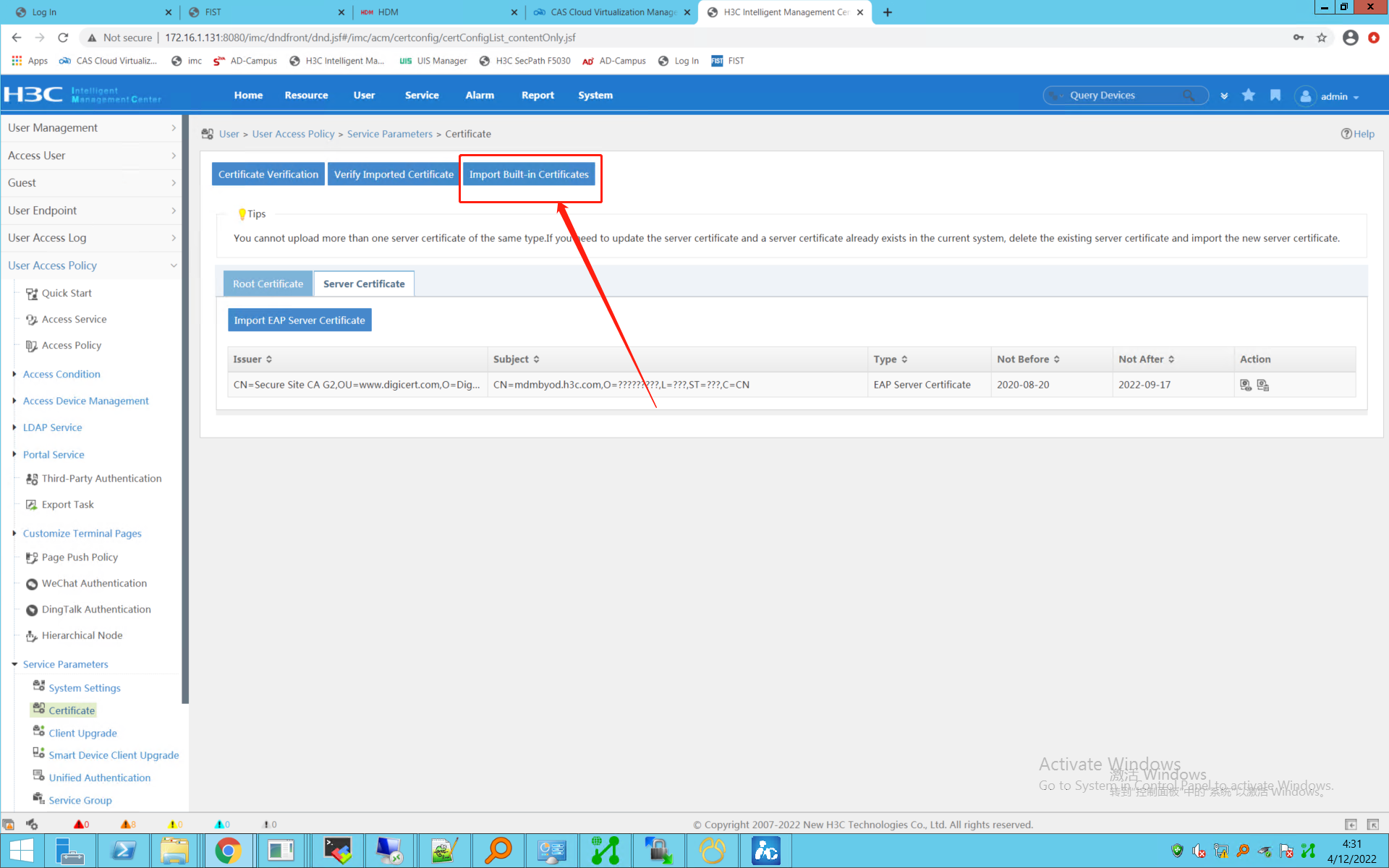This screenshot has width=1389, height=868.
Task: Click the orange major alarm indicator showing 8
Action: 127,824
